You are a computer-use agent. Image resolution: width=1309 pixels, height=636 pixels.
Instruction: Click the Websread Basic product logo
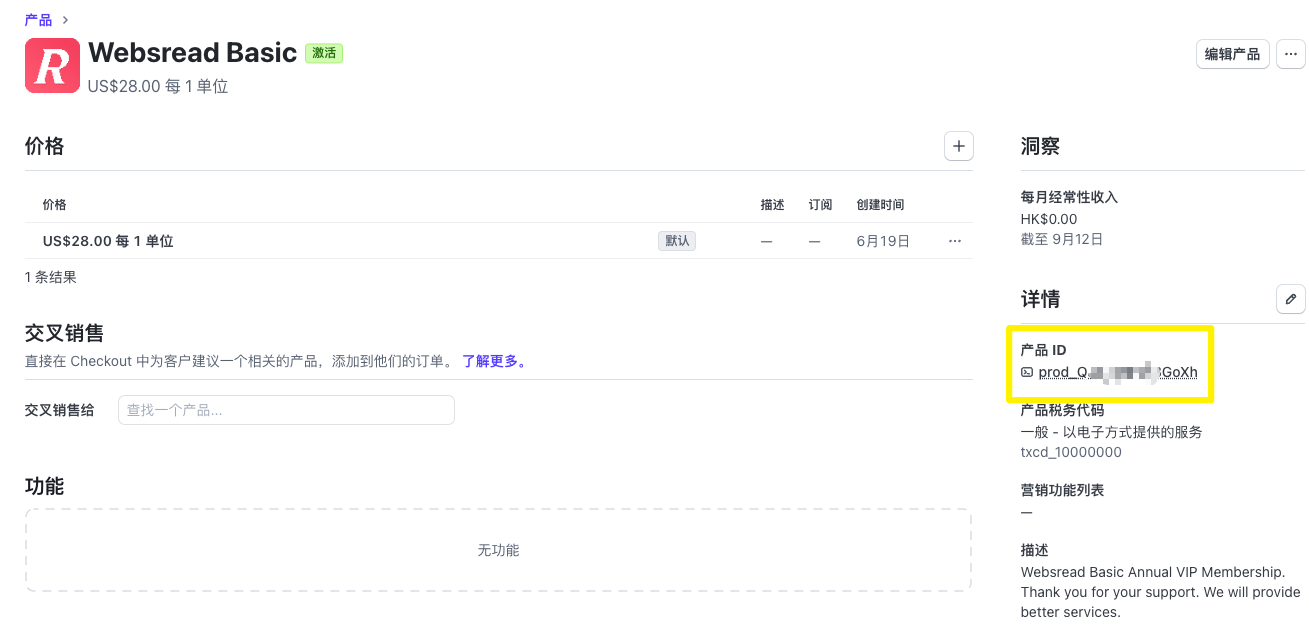[x=51, y=64]
